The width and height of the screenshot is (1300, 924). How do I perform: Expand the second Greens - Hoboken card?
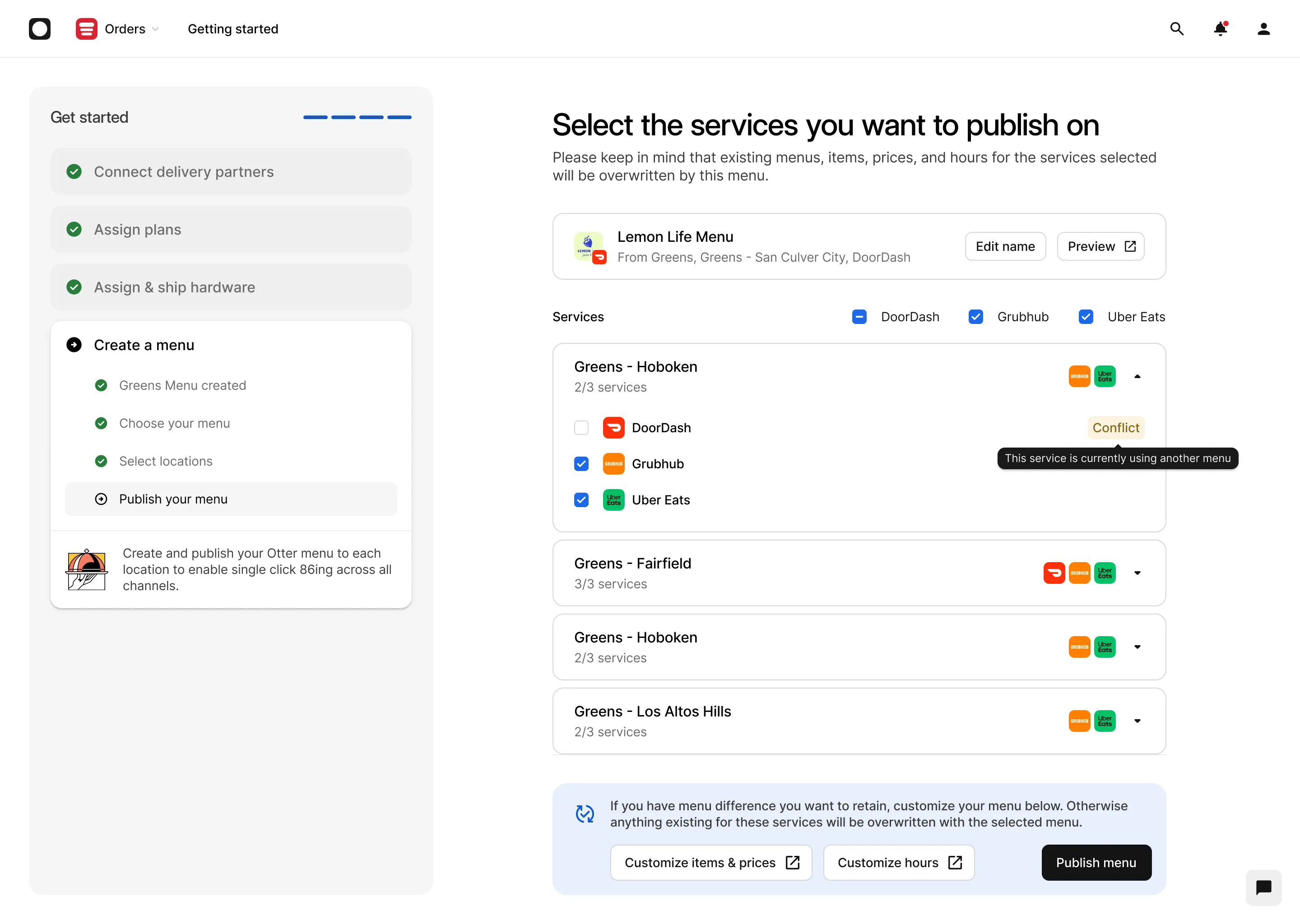[x=1137, y=647]
